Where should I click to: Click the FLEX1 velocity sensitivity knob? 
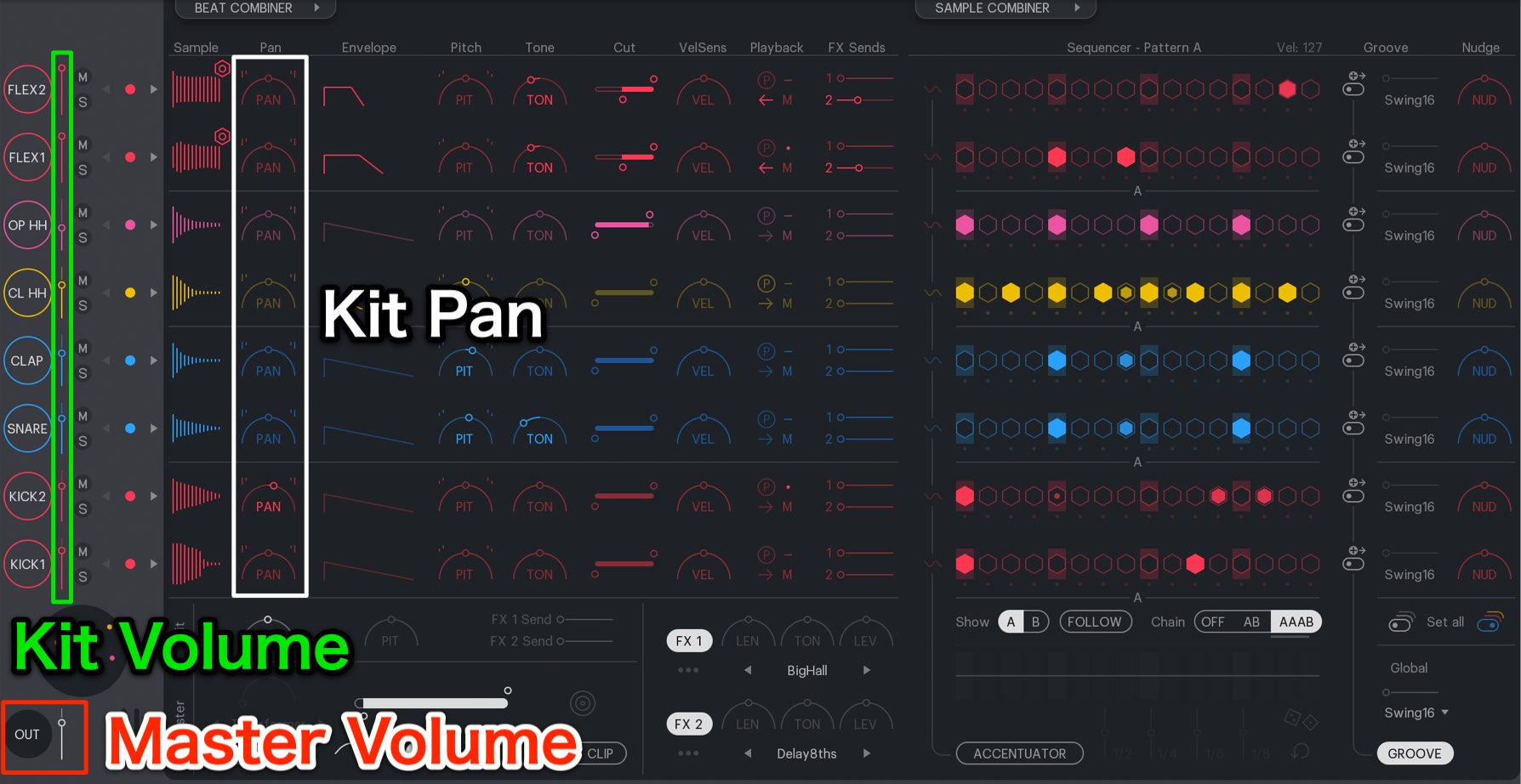click(703, 158)
